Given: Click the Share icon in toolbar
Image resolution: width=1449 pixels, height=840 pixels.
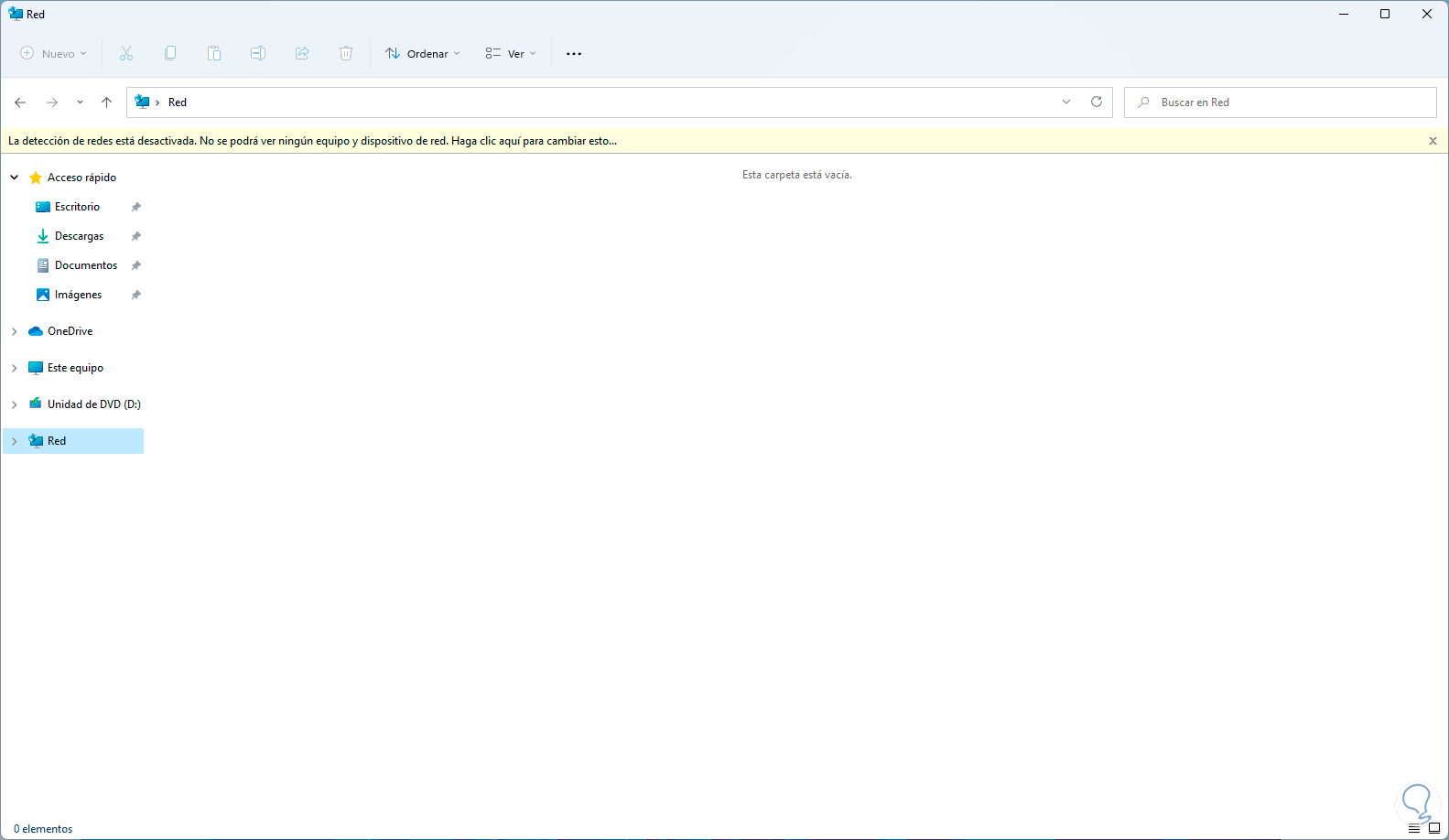Looking at the screenshot, I should (302, 53).
